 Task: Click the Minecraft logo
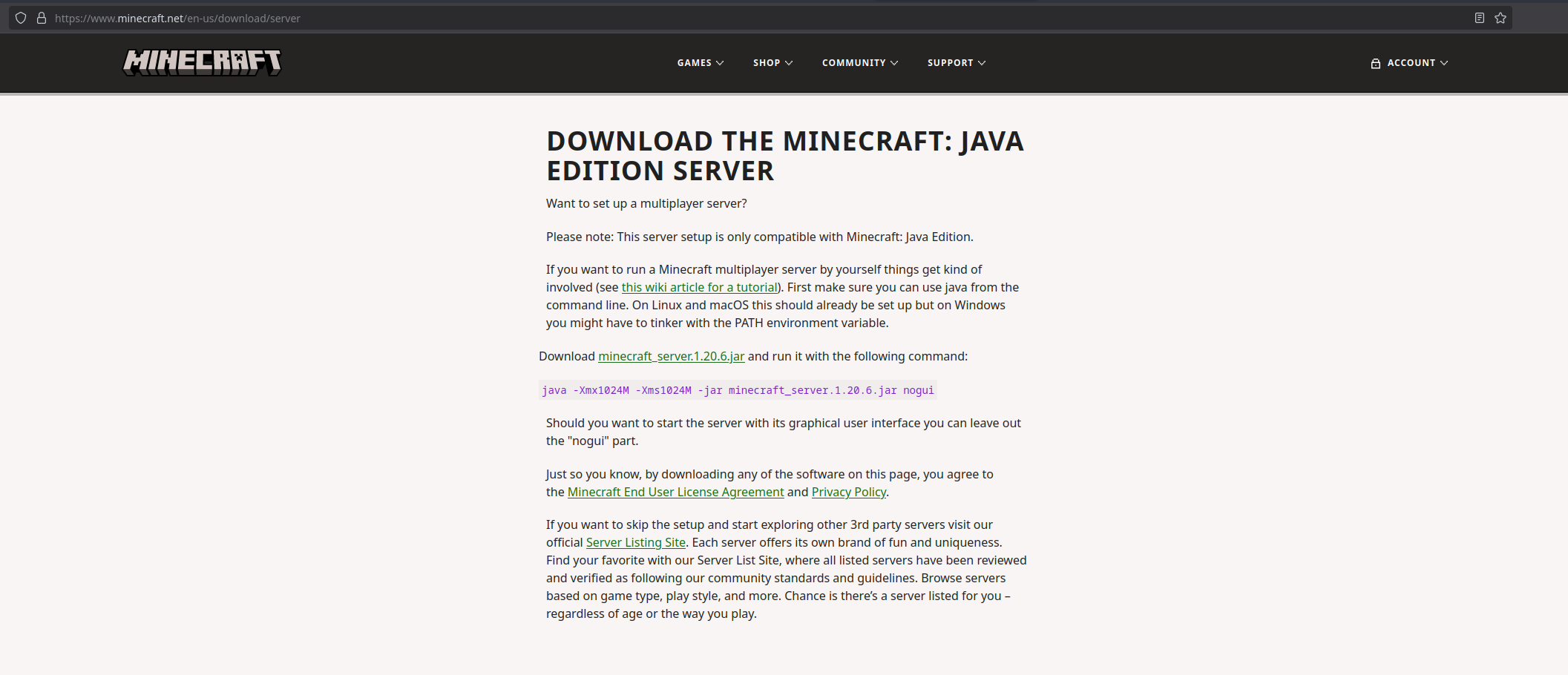click(x=202, y=62)
